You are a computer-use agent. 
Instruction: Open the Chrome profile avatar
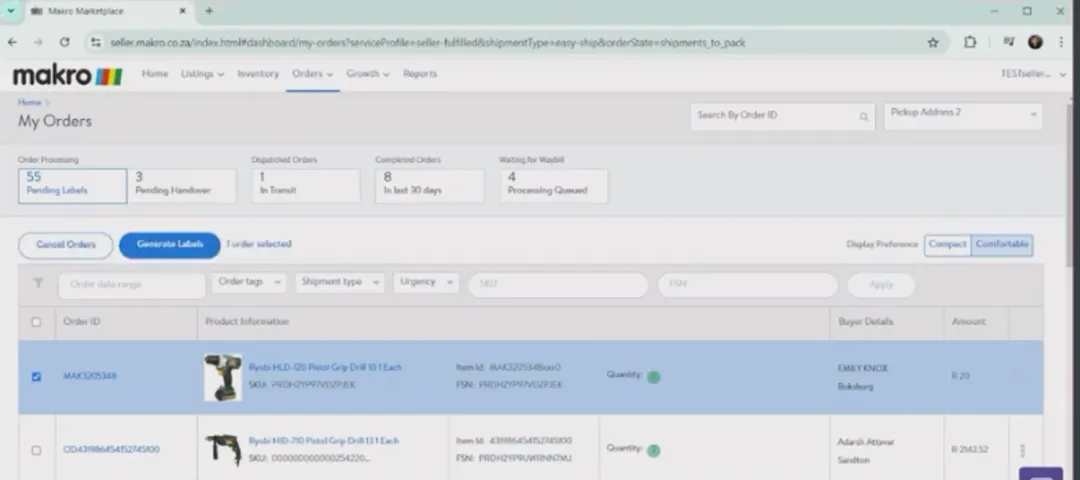[1035, 43]
